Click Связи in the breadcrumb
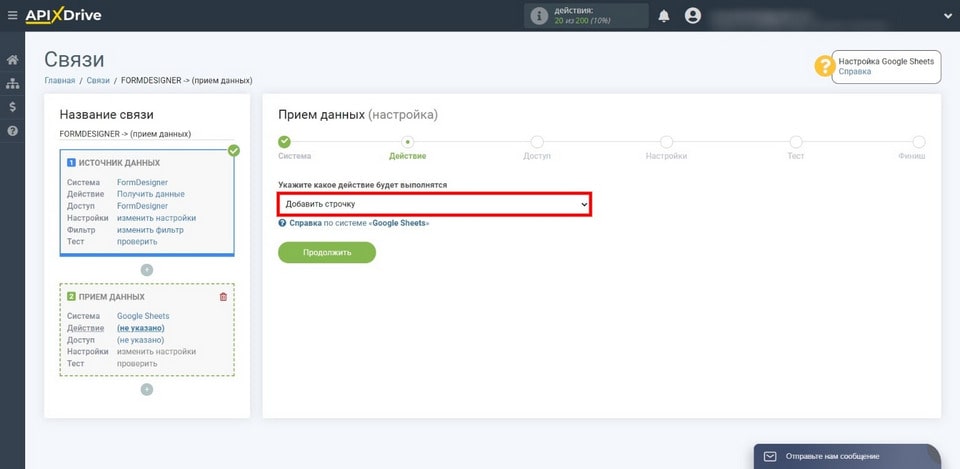The image size is (960, 469). pyautogui.click(x=98, y=81)
